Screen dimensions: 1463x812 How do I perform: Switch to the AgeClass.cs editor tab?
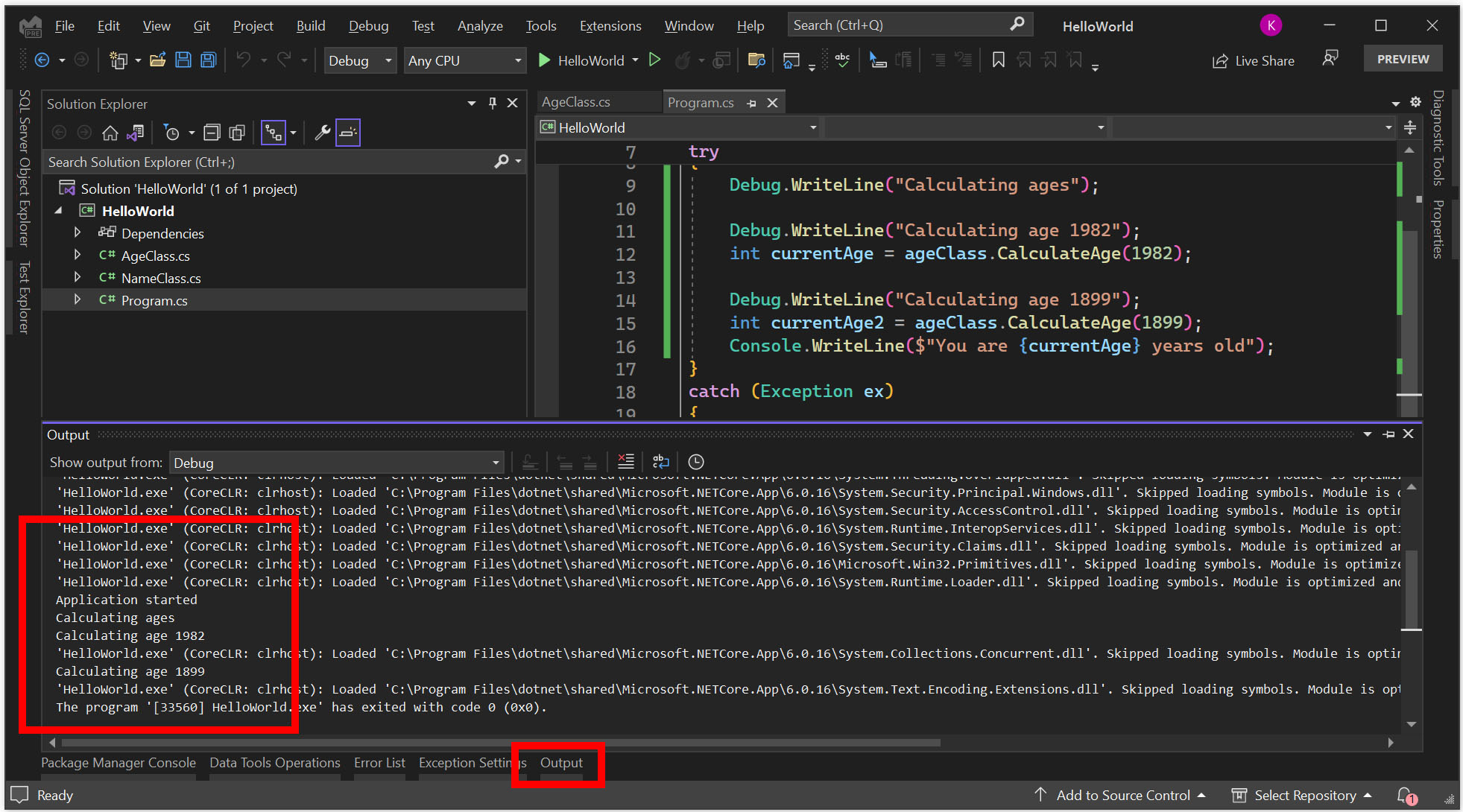coord(578,102)
